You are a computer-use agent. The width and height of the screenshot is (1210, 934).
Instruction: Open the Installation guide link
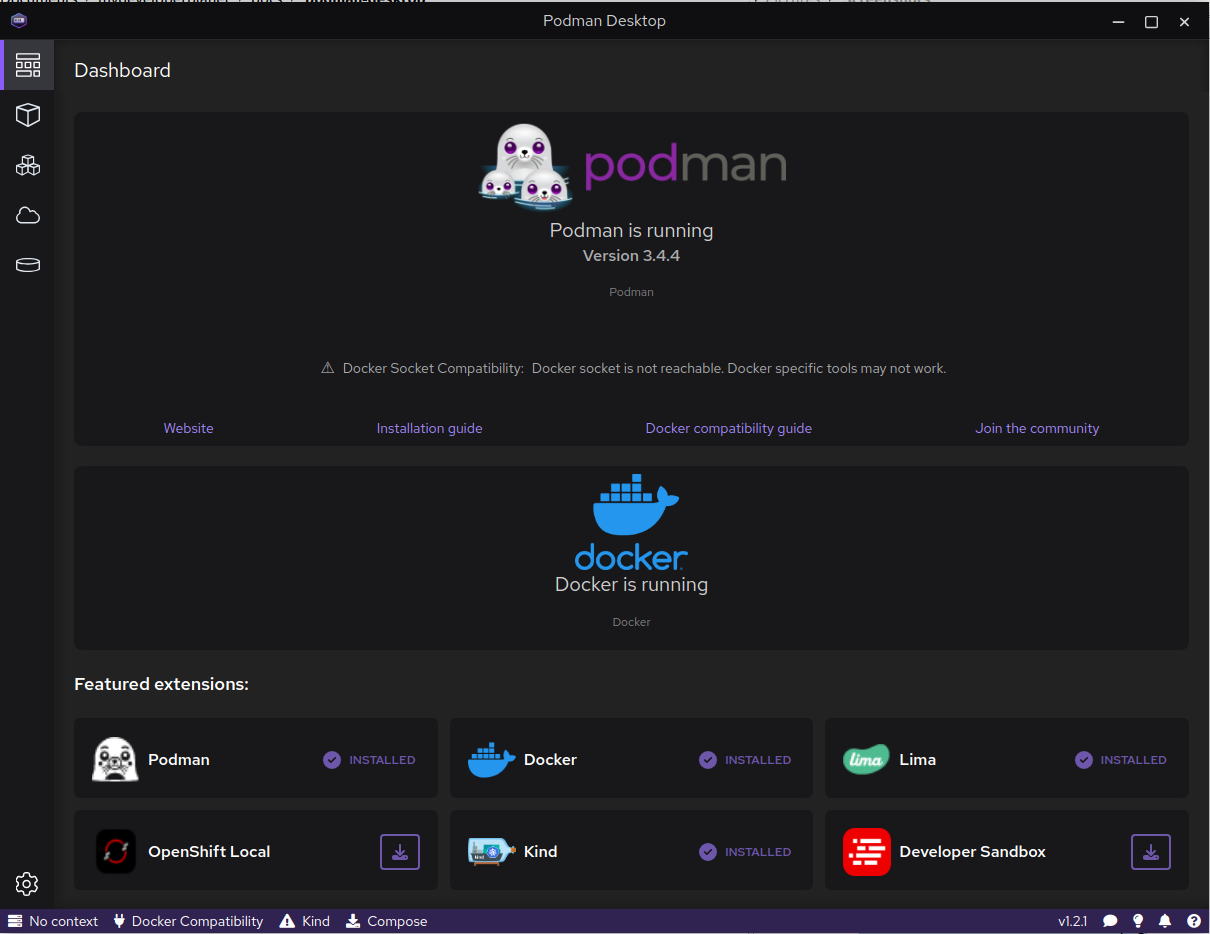[x=429, y=427]
